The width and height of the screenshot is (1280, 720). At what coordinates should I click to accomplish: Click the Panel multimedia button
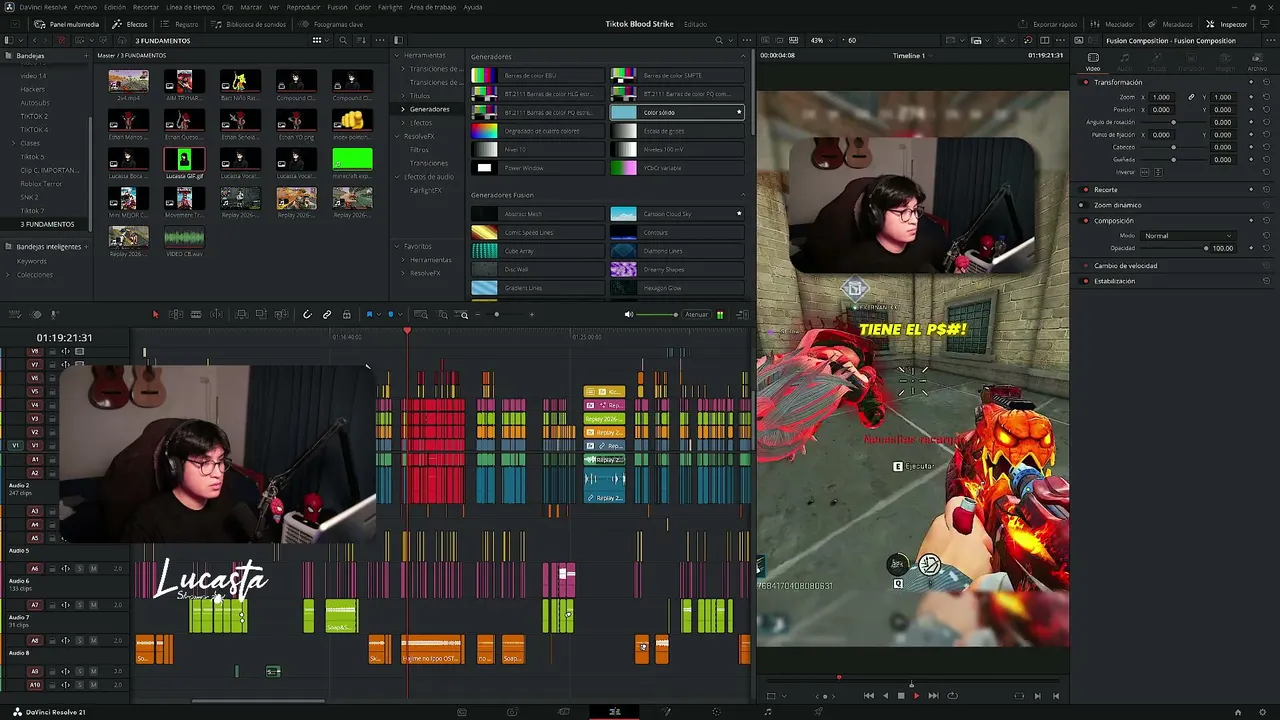[66, 24]
